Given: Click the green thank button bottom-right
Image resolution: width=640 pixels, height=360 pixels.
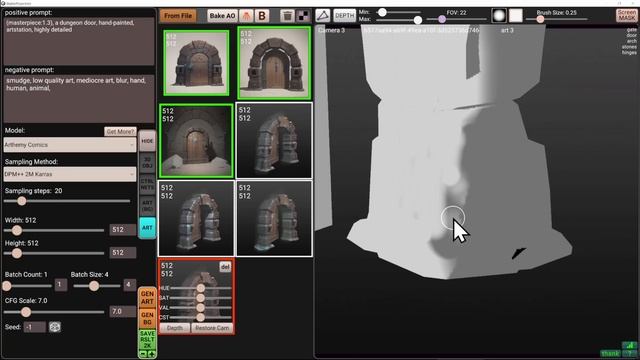Looking at the screenshot, I should 611,353.
